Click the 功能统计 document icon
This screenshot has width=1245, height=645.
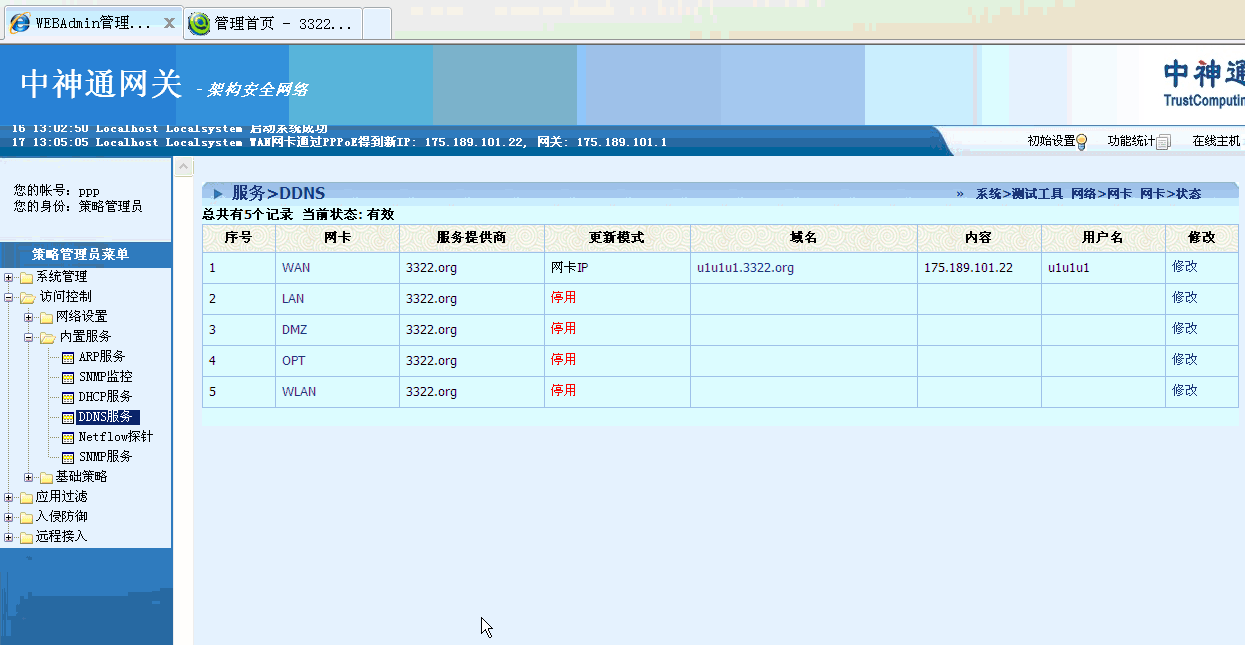click(x=1162, y=142)
